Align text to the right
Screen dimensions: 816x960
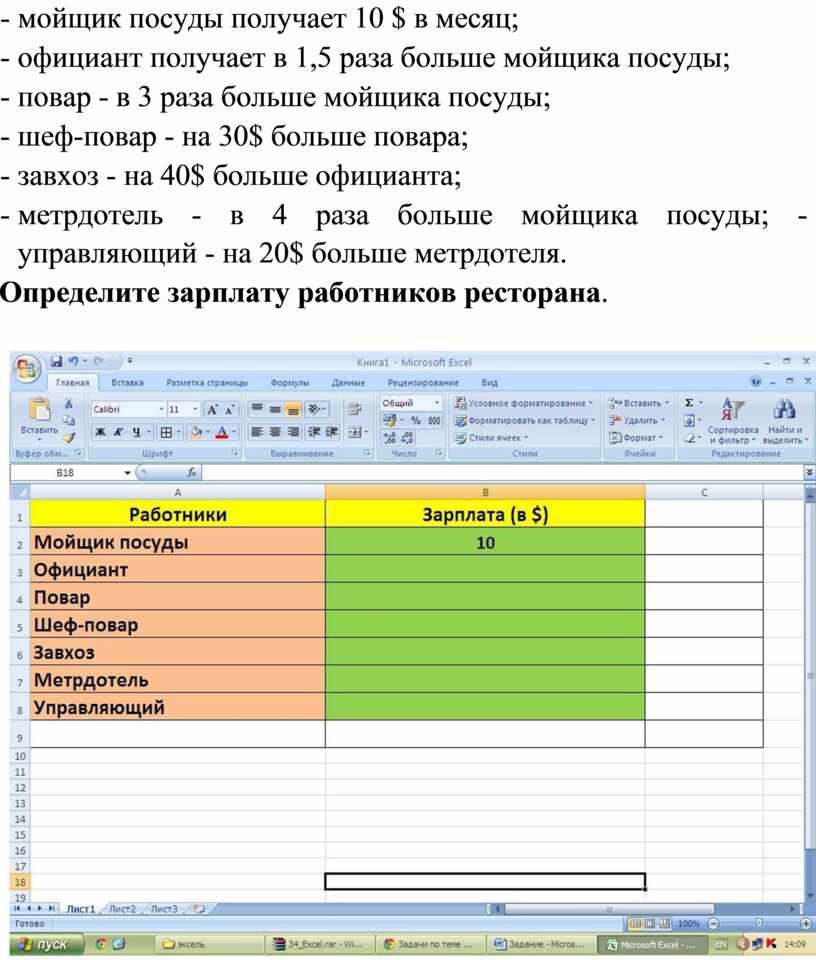(x=294, y=432)
